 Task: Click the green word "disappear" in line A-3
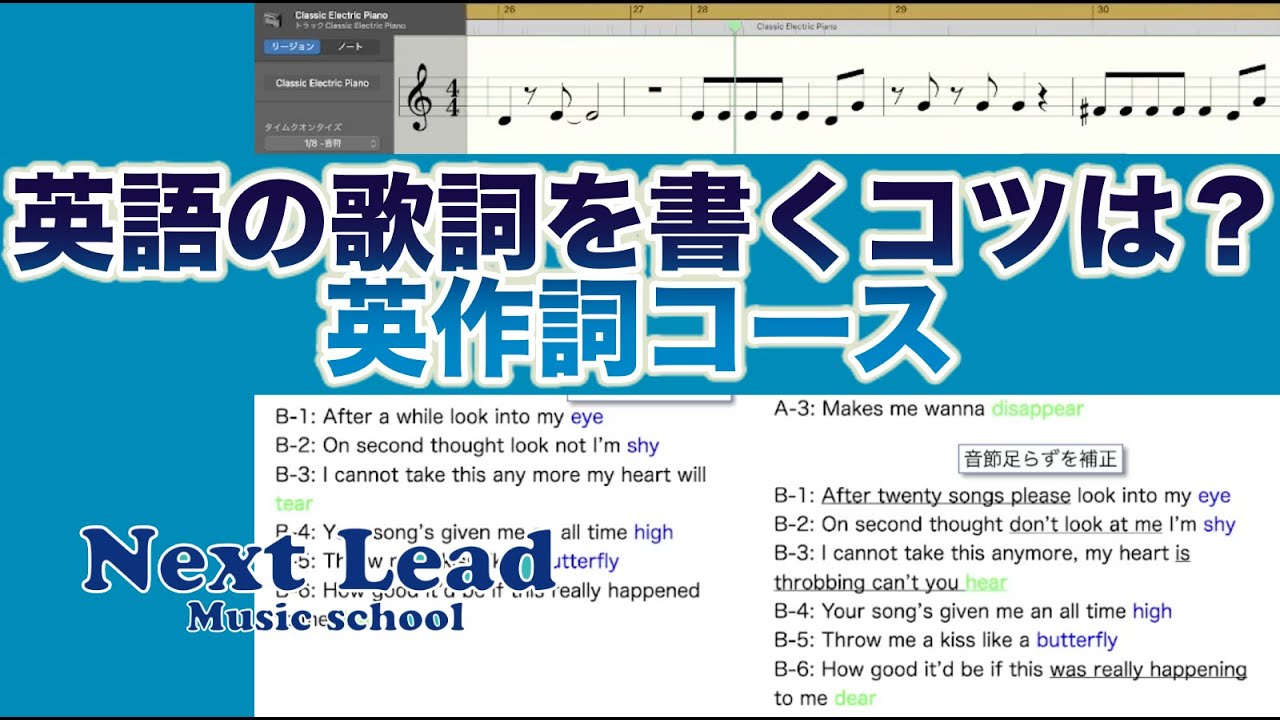pos(1037,409)
